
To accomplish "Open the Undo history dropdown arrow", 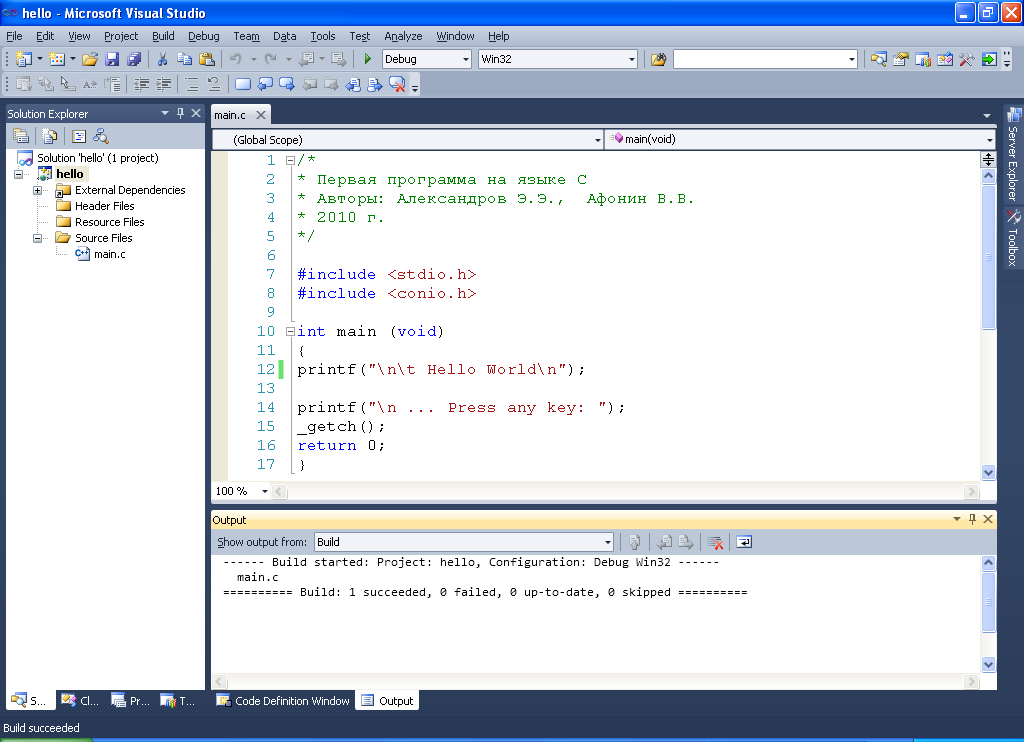I will 253,59.
